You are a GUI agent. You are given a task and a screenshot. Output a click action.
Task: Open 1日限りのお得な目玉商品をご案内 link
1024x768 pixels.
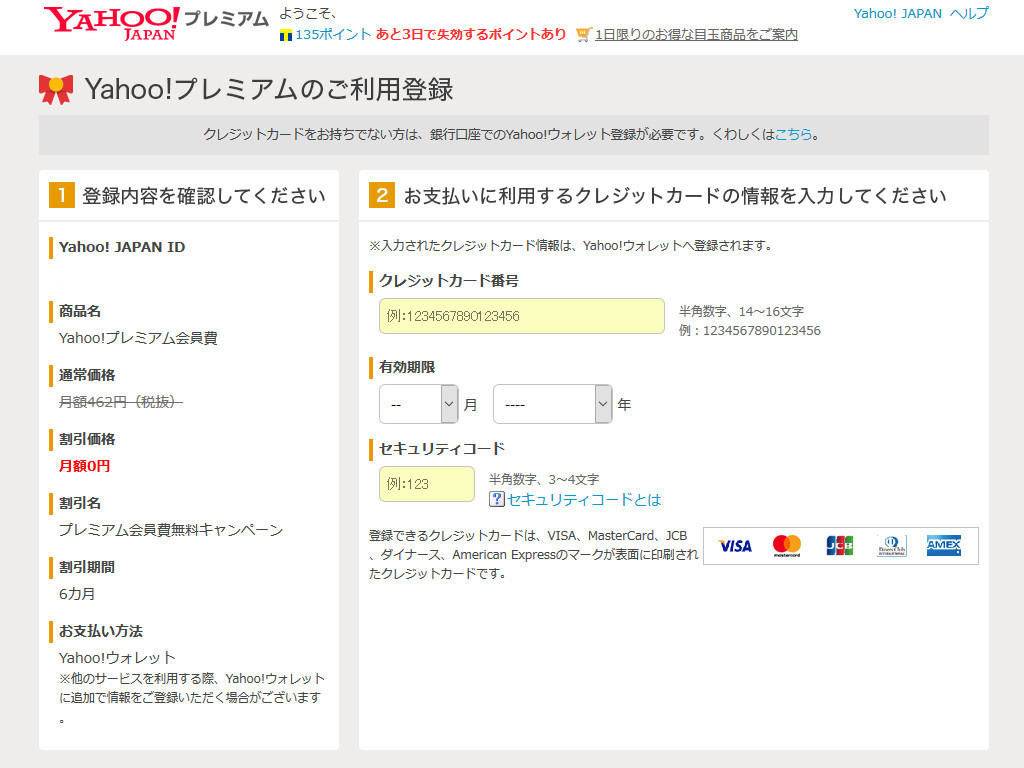tap(696, 35)
